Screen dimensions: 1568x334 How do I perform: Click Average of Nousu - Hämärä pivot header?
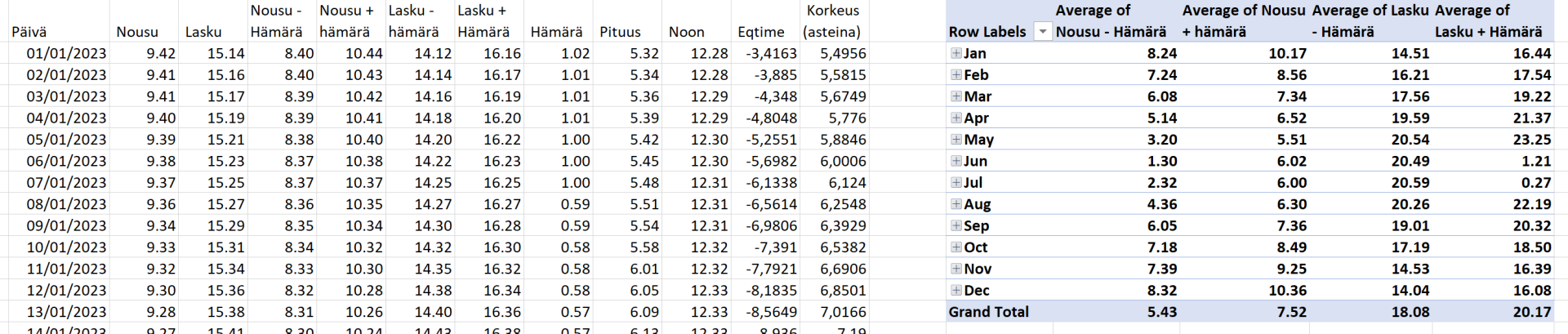(1115, 21)
